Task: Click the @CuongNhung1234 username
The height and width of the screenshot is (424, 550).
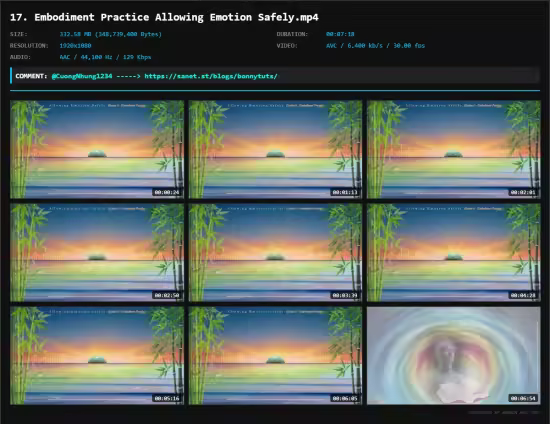Action: [82, 76]
